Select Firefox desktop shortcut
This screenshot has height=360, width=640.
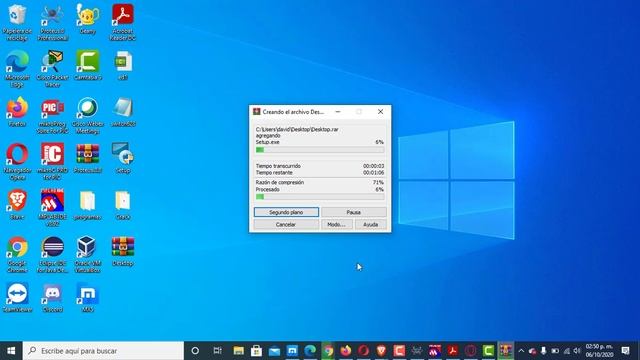(x=17, y=112)
